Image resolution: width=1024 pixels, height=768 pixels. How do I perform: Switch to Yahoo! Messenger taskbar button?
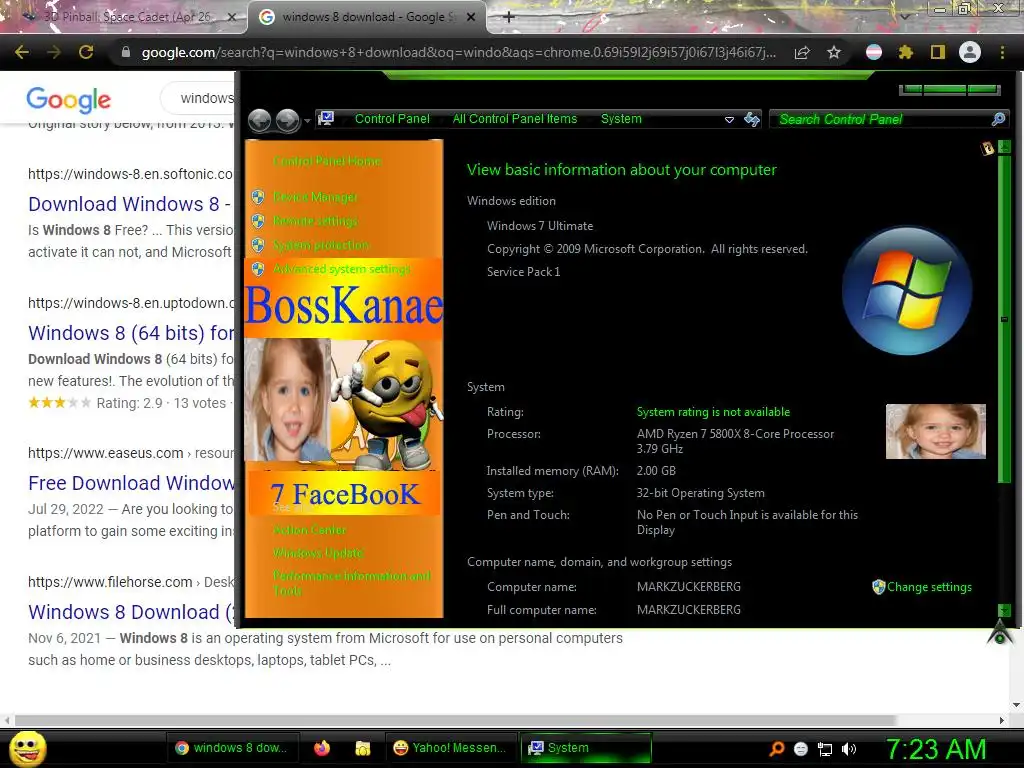point(452,748)
